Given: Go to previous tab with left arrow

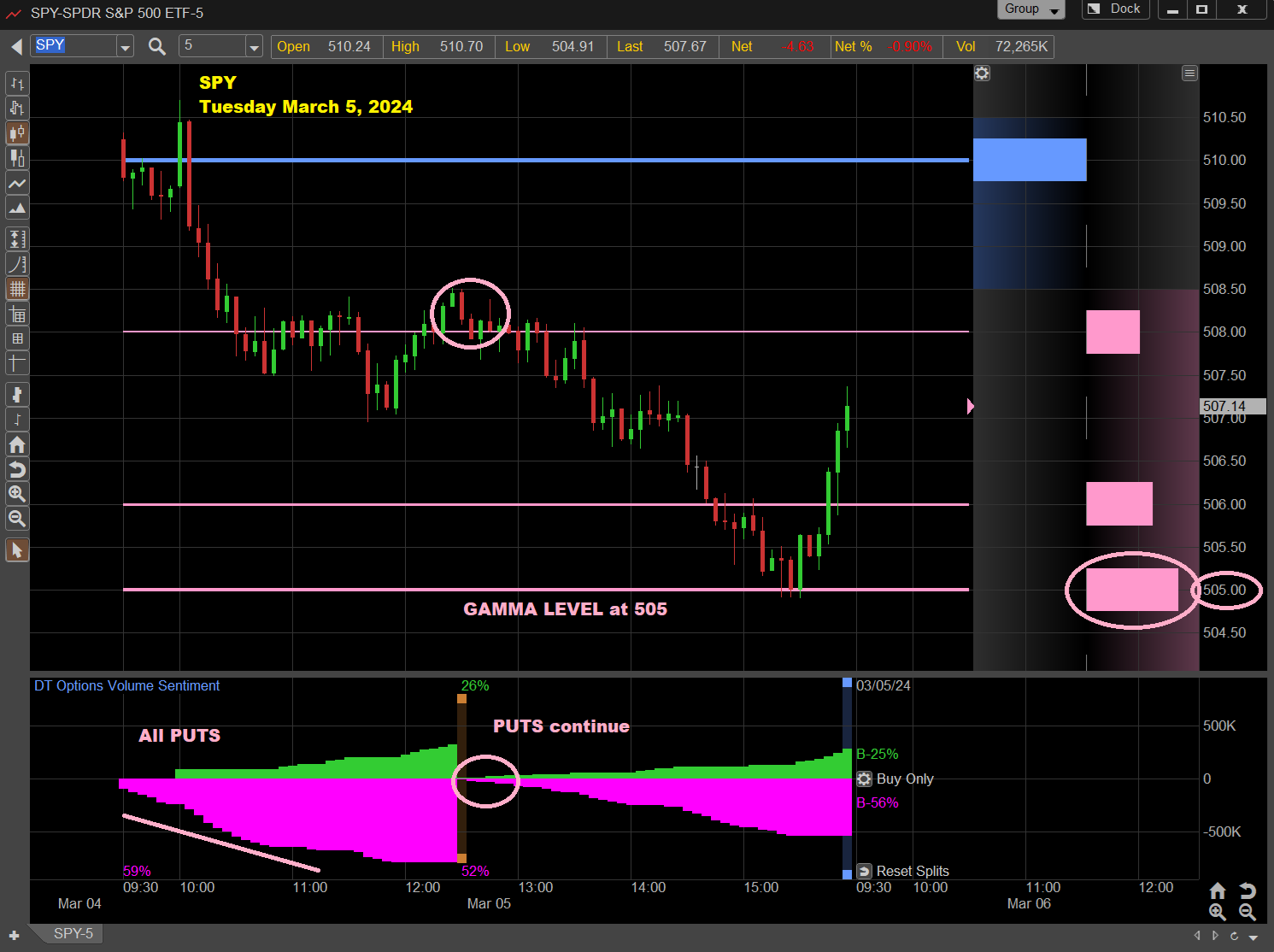Looking at the screenshot, I should tap(1197, 936).
